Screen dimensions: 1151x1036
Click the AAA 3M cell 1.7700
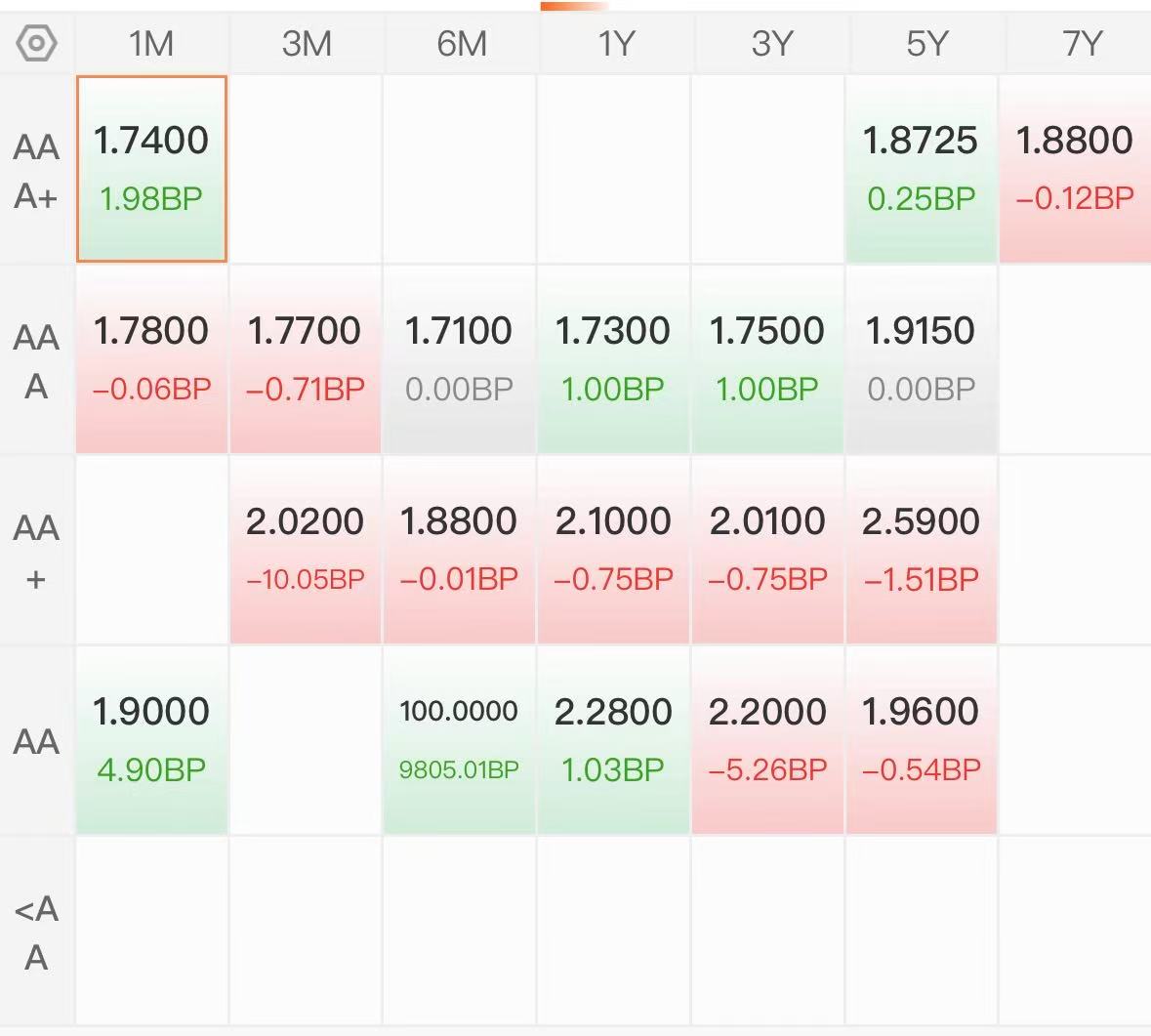pyautogui.click(x=306, y=358)
